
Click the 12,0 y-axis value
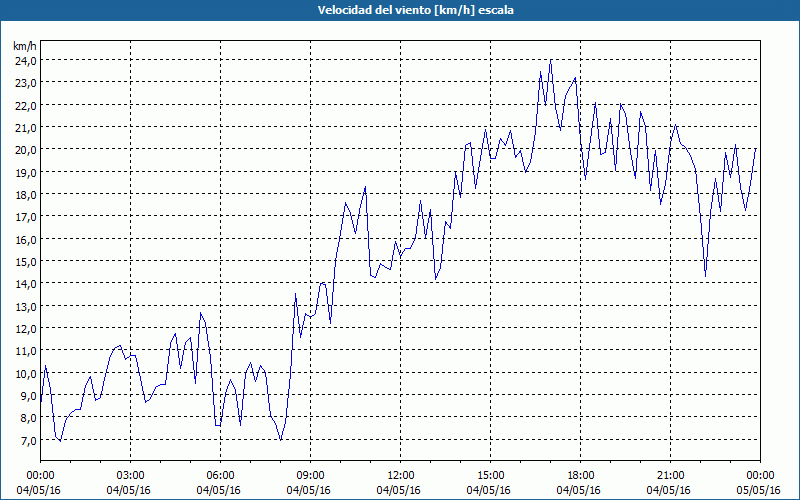(26, 329)
